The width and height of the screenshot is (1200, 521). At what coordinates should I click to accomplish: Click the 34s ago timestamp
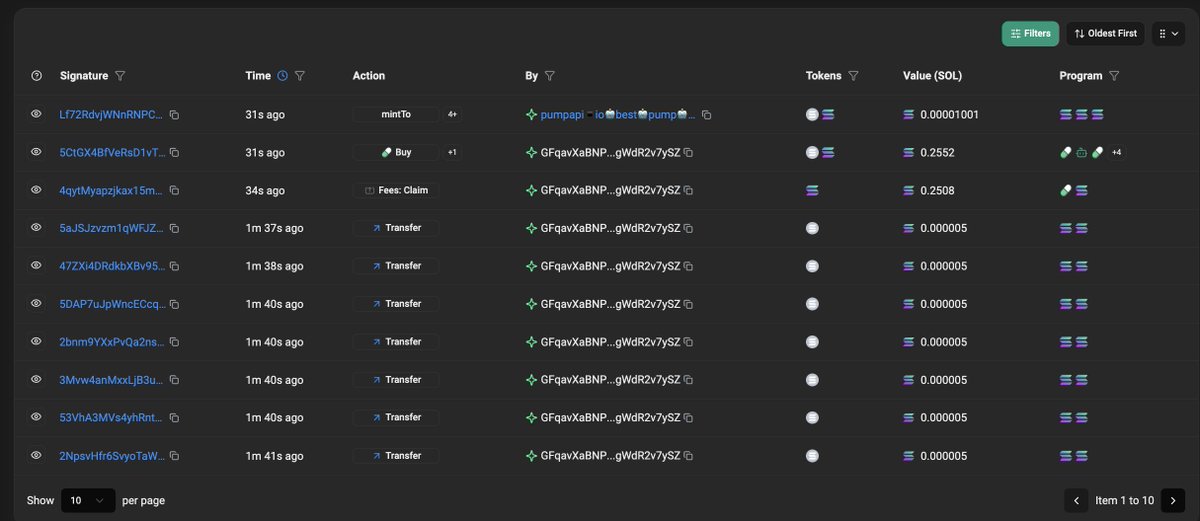click(x=265, y=191)
